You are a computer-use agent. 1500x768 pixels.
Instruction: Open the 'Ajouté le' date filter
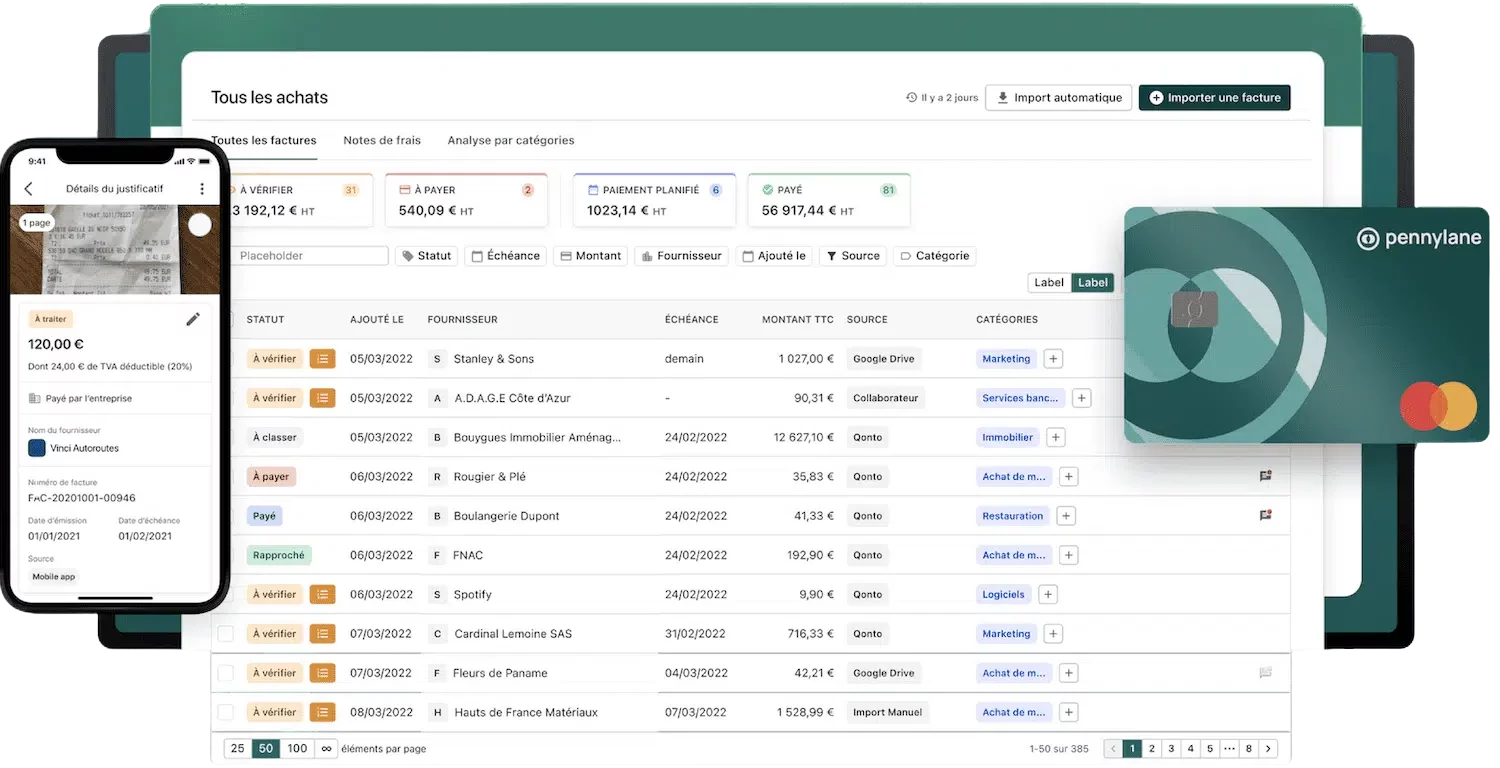[x=774, y=256]
